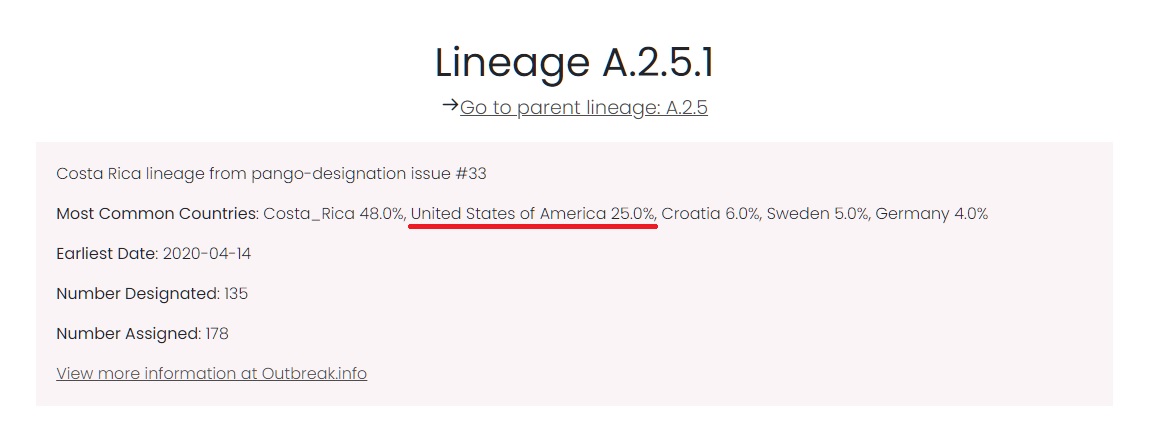Click the Number Assigned label
The height and width of the screenshot is (431, 1166).
pyautogui.click(x=128, y=334)
